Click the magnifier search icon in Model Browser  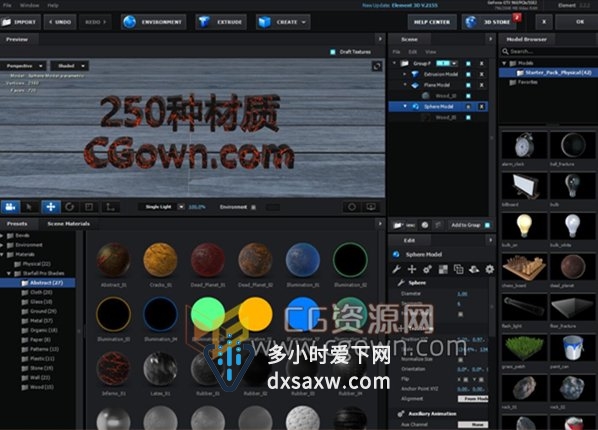(505, 51)
